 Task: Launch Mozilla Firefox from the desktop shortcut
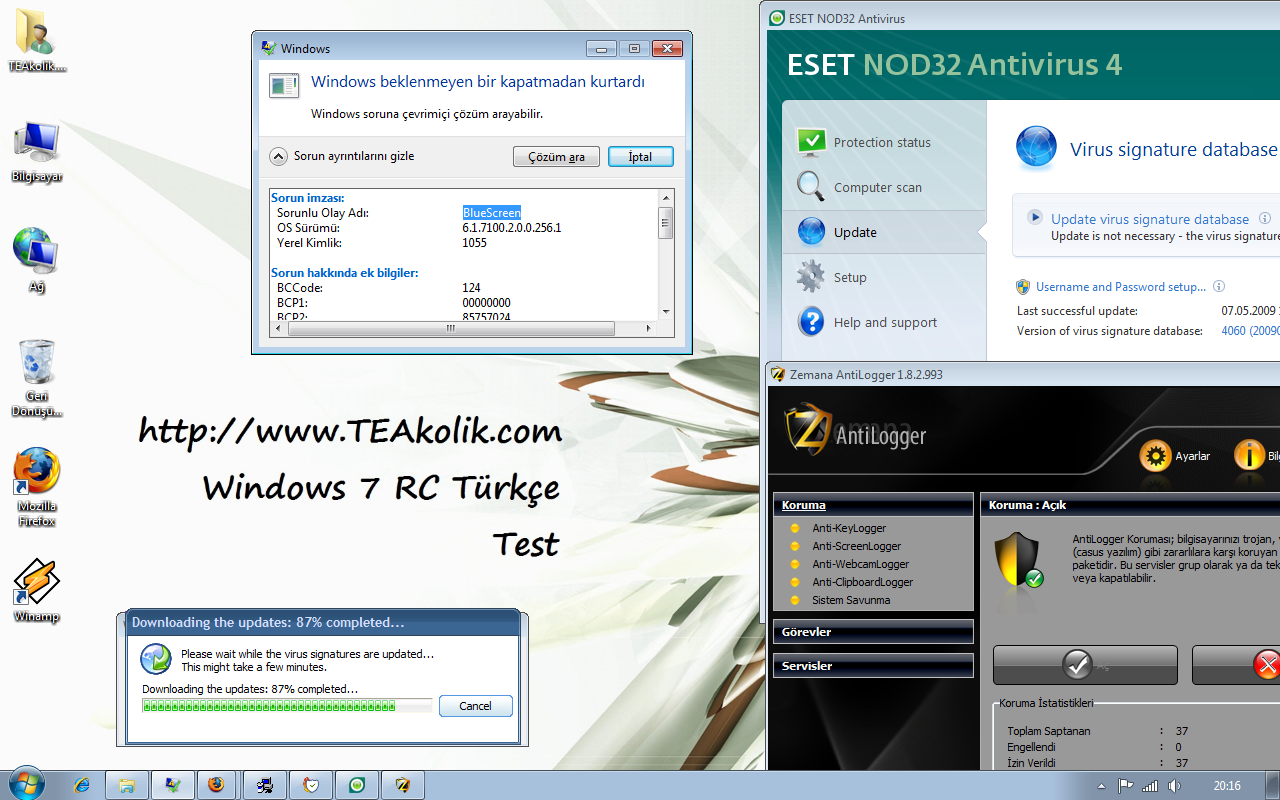coord(37,487)
